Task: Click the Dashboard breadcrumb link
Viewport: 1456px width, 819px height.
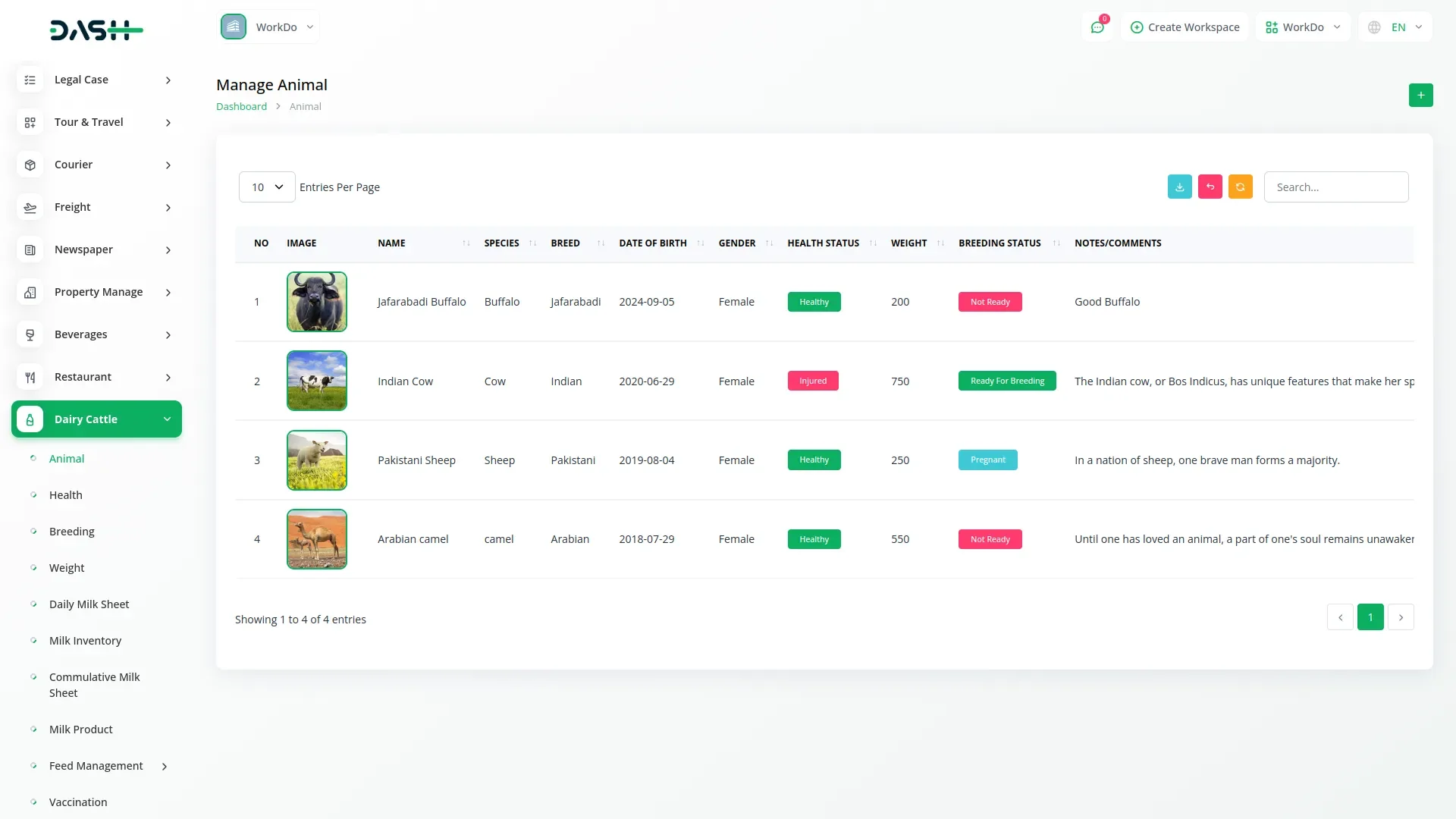Action: click(241, 107)
